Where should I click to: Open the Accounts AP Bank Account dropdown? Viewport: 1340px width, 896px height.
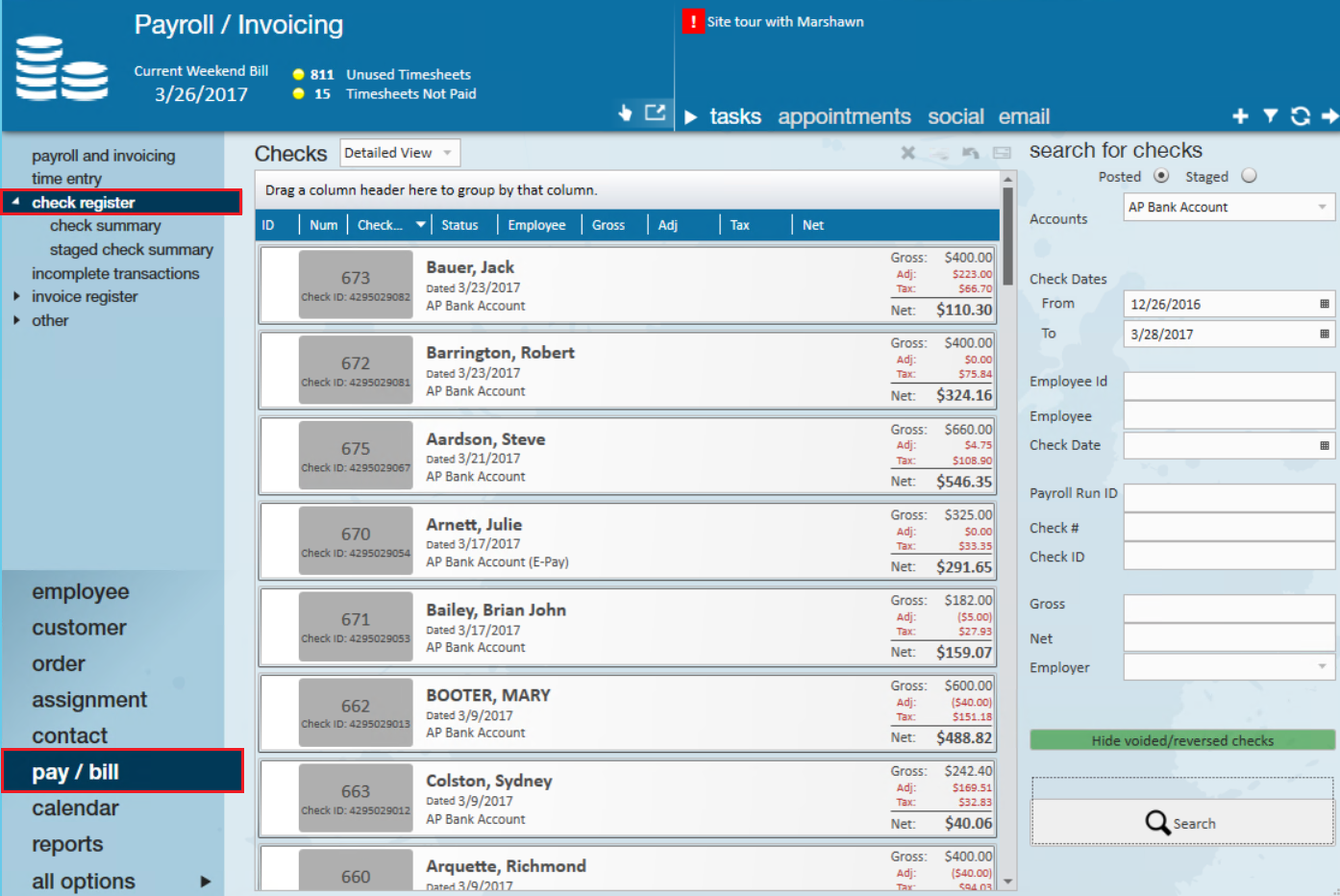click(x=1228, y=207)
